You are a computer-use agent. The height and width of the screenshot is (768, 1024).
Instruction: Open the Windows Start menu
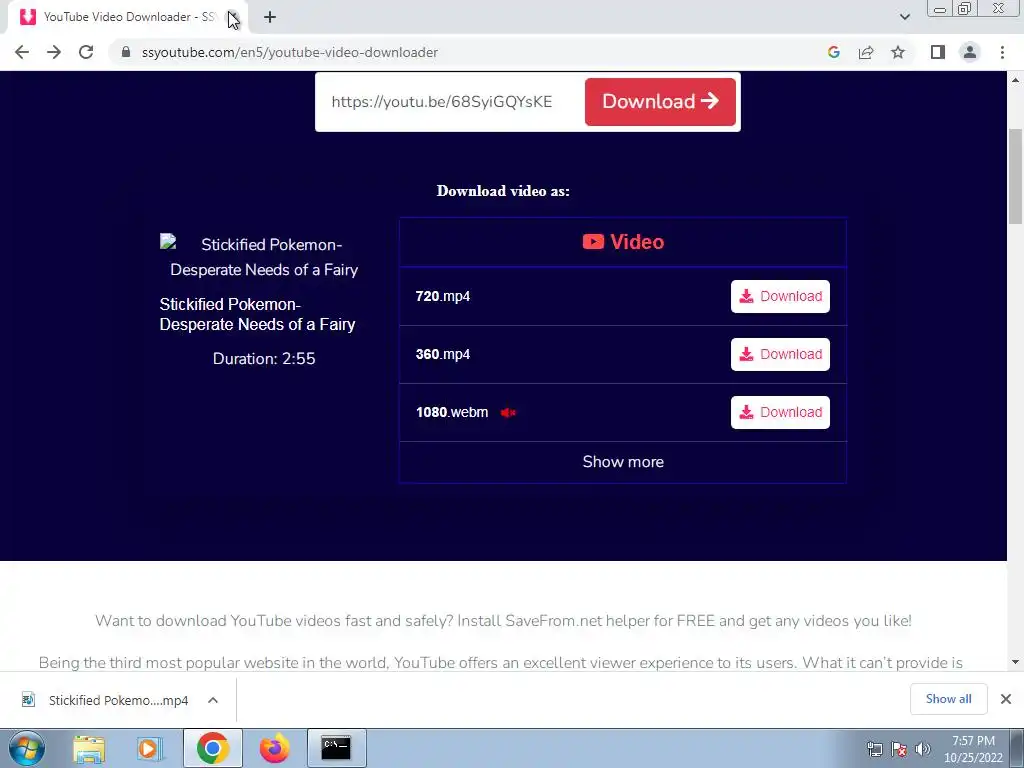click(x=27, y=748)
